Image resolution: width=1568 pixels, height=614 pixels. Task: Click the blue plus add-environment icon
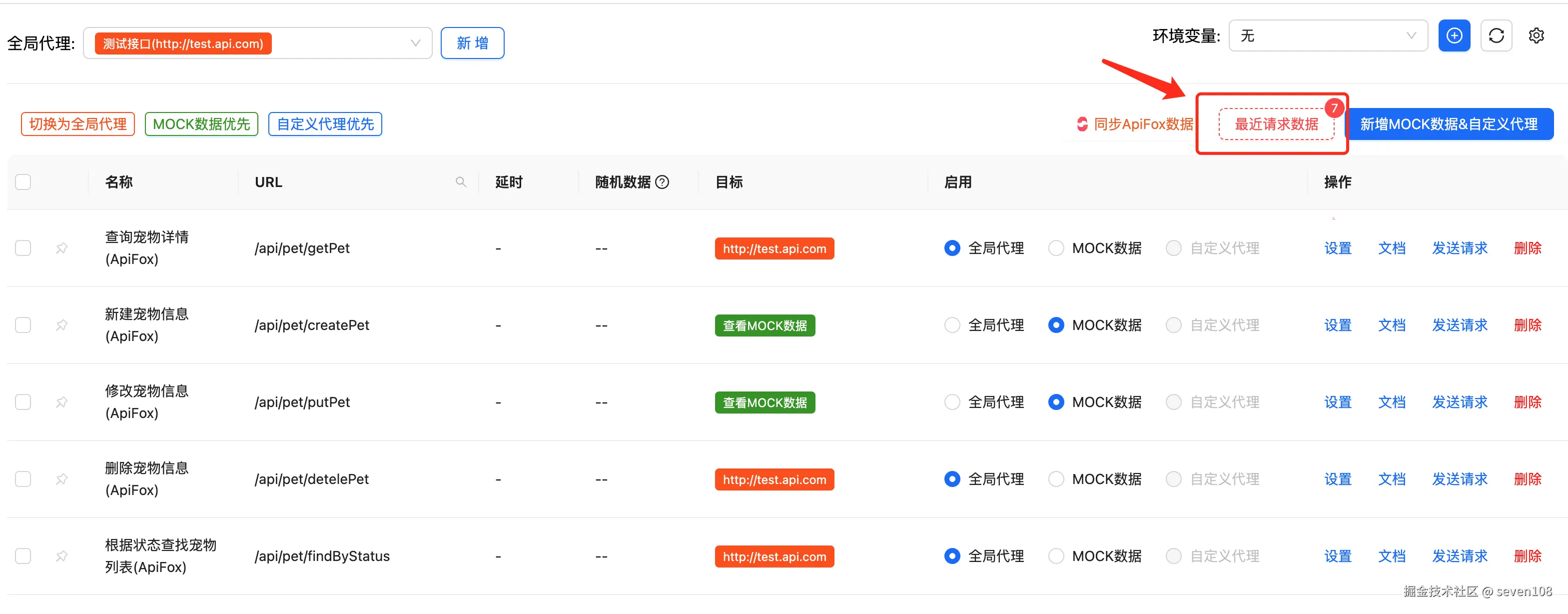point(1454,36)
